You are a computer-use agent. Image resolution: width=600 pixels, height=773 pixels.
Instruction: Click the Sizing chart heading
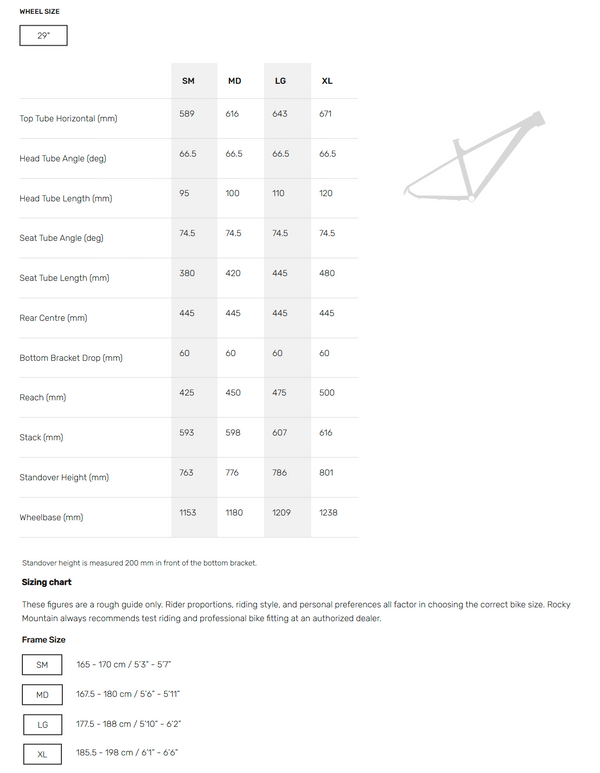46,582
